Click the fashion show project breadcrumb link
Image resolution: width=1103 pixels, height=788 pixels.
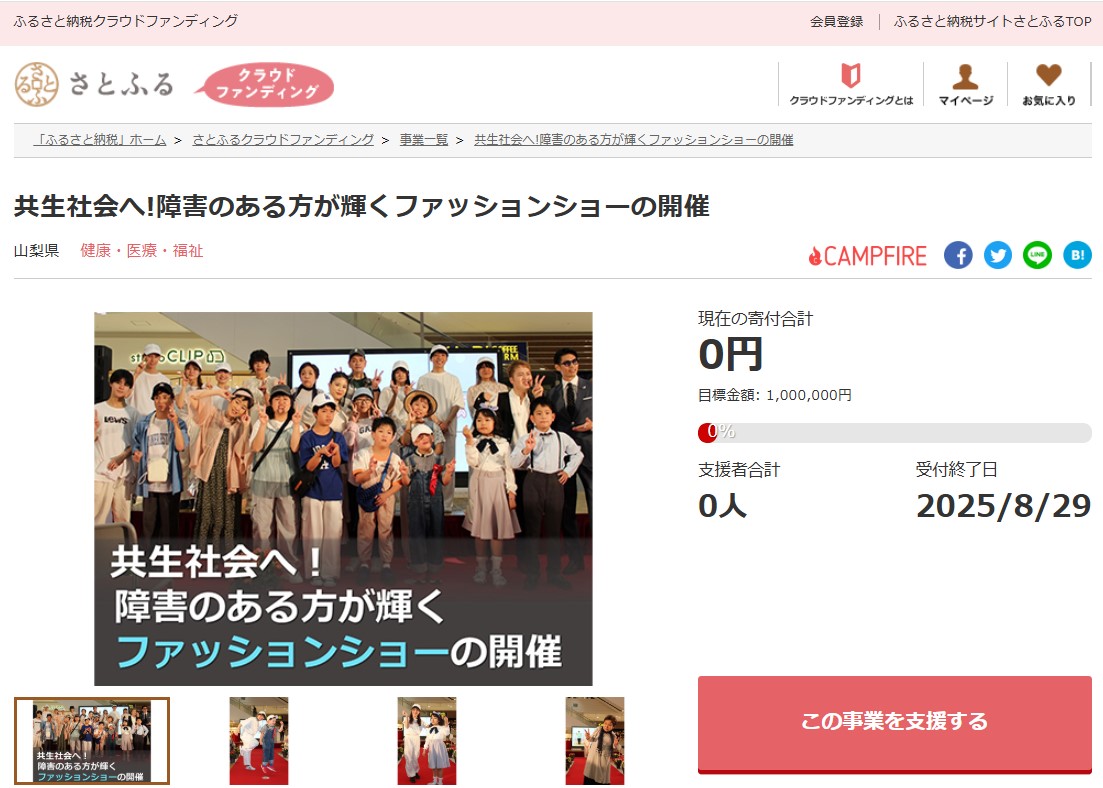click(x=634, y=140)
